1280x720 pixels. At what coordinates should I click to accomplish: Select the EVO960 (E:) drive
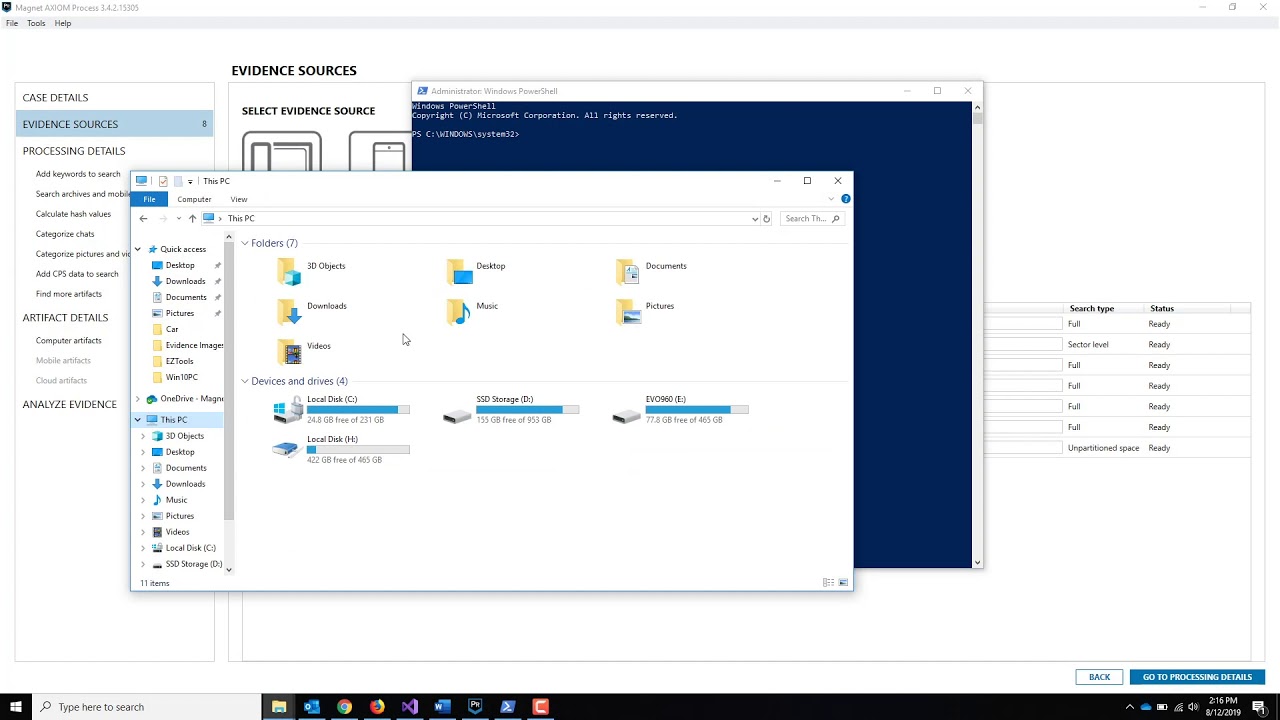(x=680, y=409)
